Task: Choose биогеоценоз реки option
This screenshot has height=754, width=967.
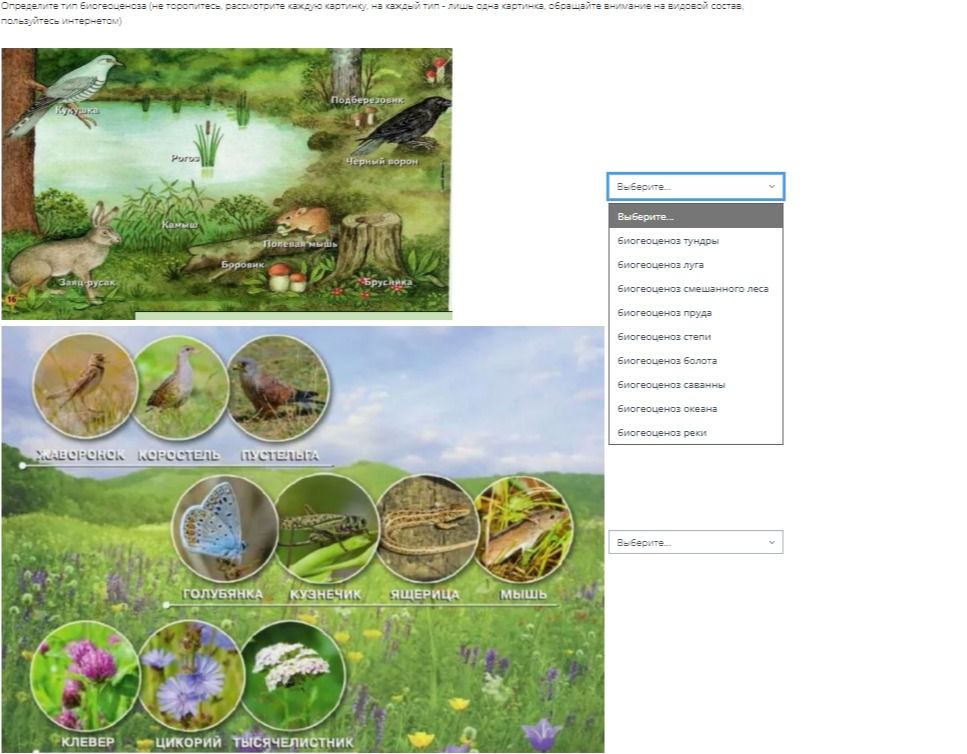Action: [x=696, y=432]
